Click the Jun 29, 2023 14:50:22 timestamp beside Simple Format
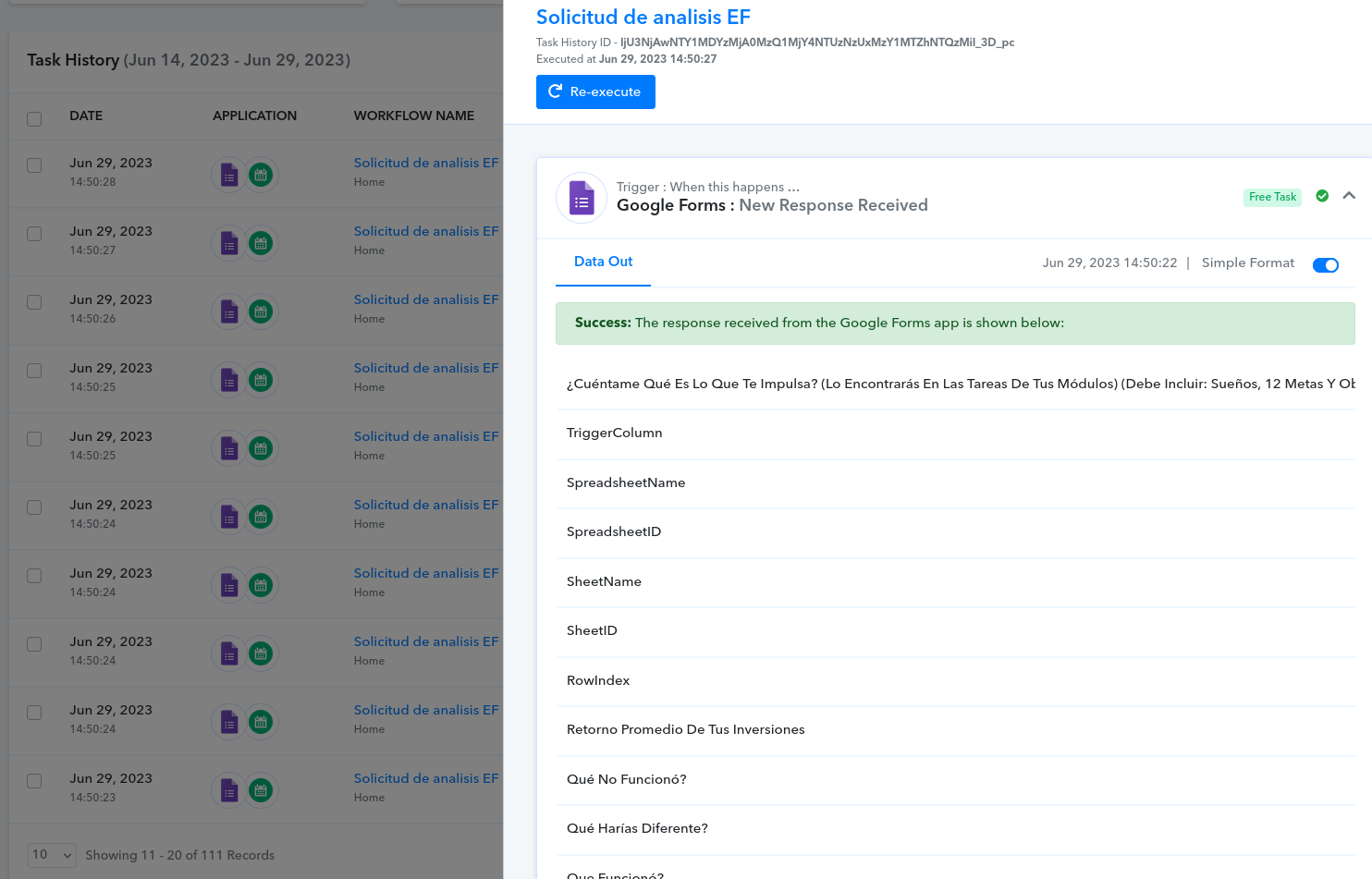1372x879 pixels. point(1109,262)
